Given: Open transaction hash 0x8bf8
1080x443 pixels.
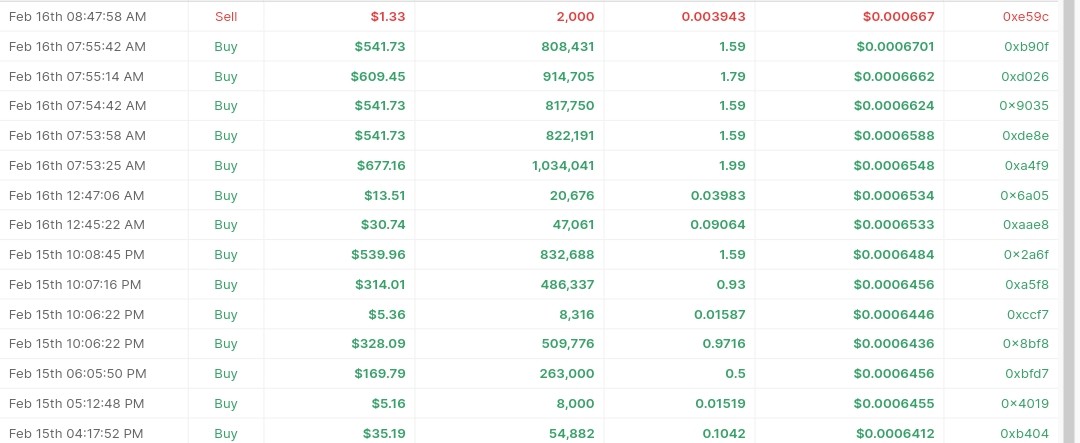Looking at the screenshot, I should point(1026,344).
